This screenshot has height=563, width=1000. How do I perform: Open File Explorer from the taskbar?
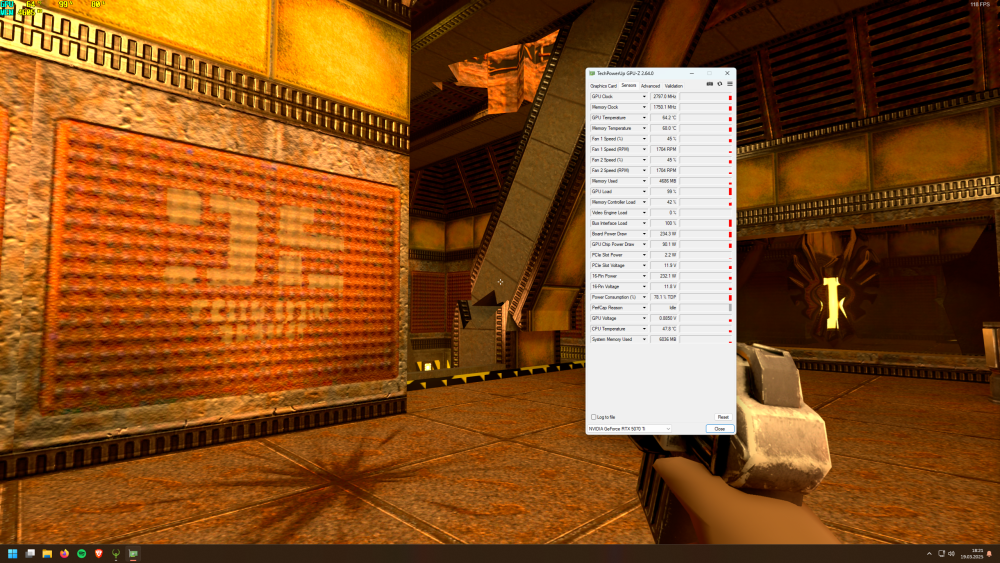click(x=47, y=553)
